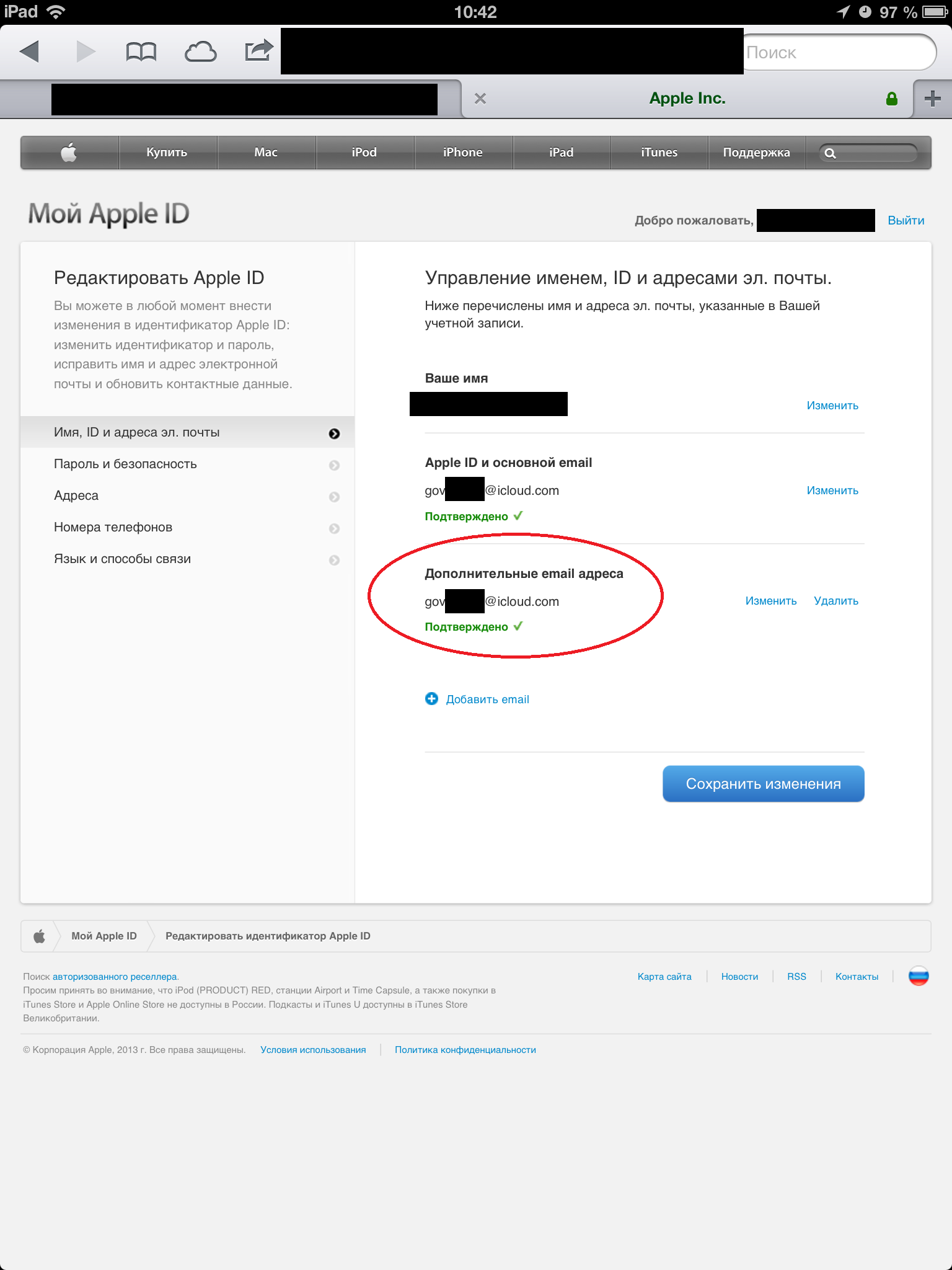Viewport: 952px width, 1270px height.
Task: Open the Контакты footer link
Action: coord(857,977)
